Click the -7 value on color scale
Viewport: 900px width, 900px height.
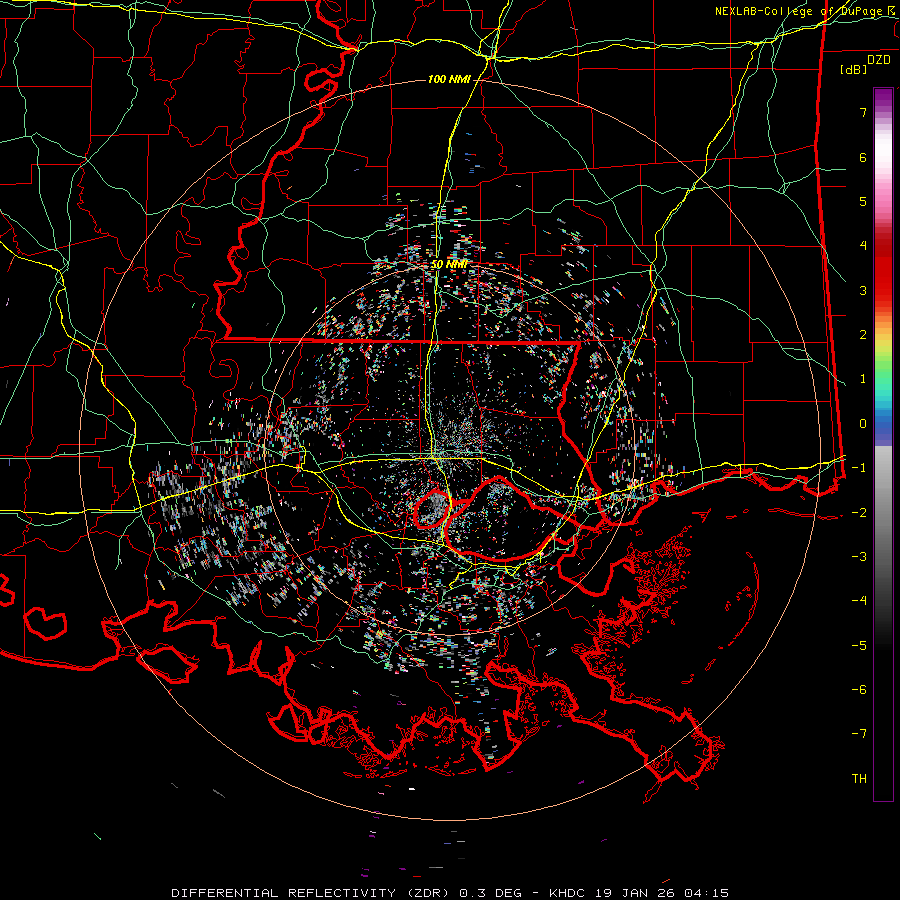859,734
